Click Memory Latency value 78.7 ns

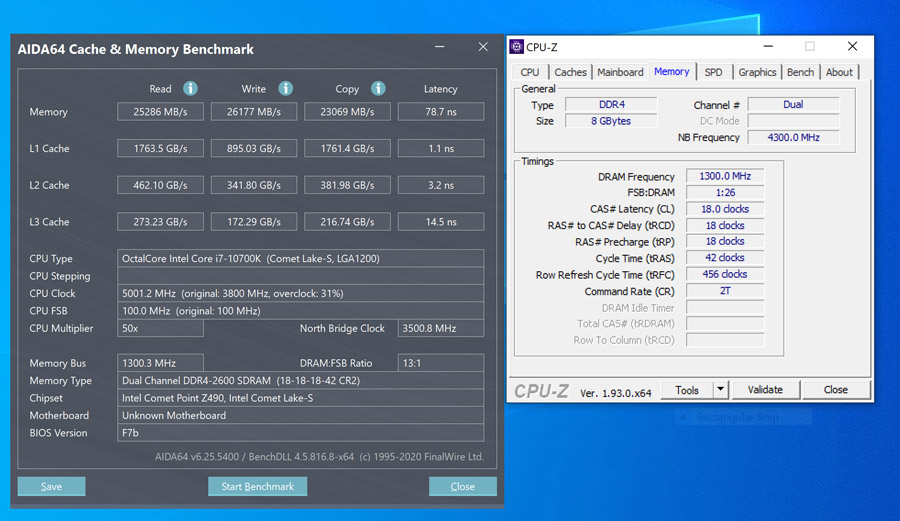(x=441, y=112)
